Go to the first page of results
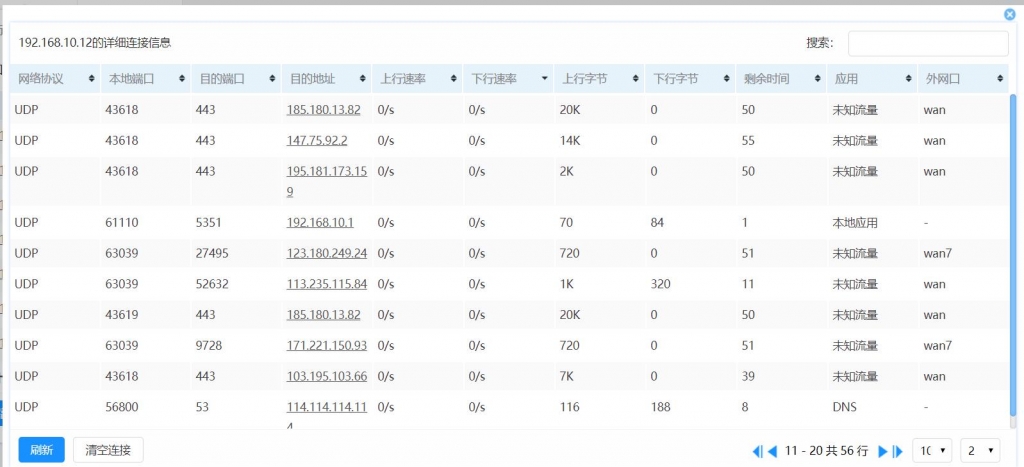The image size is (1024, 467). click(757, 451)
